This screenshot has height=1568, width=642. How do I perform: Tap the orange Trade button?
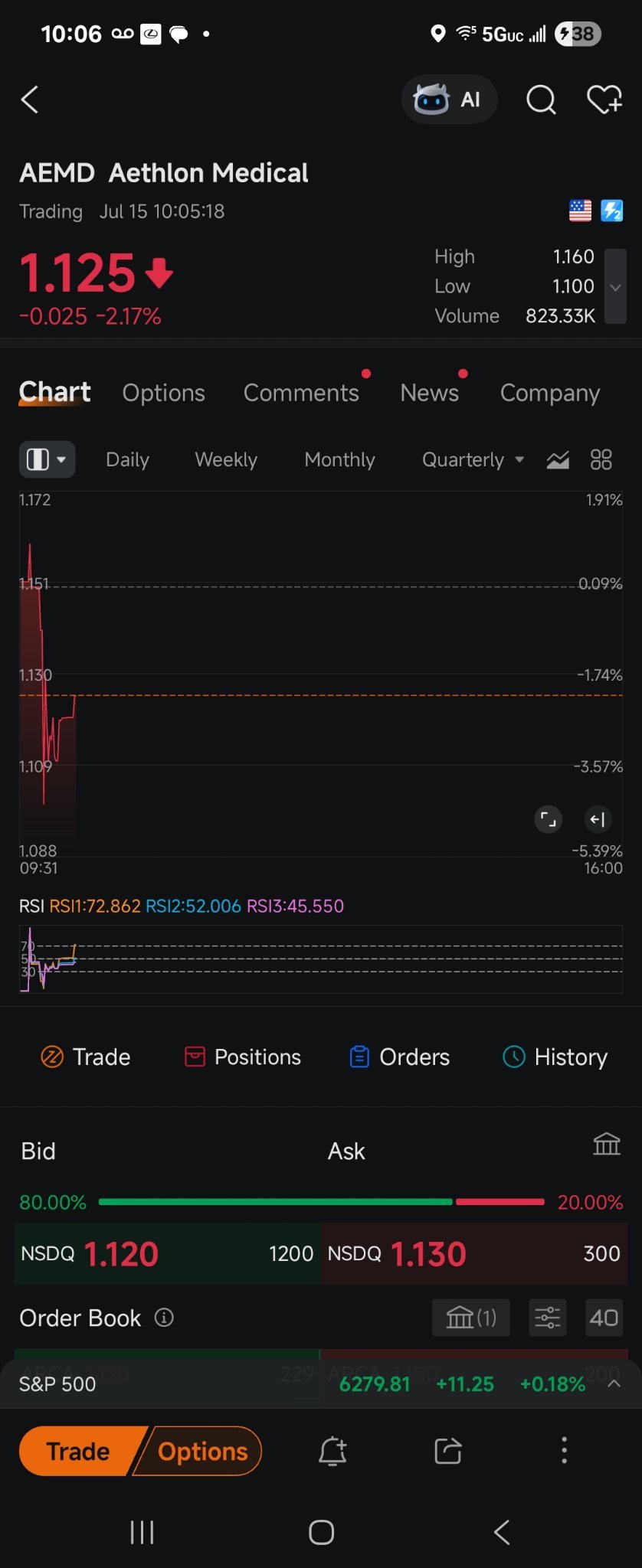coord(78,1451)
